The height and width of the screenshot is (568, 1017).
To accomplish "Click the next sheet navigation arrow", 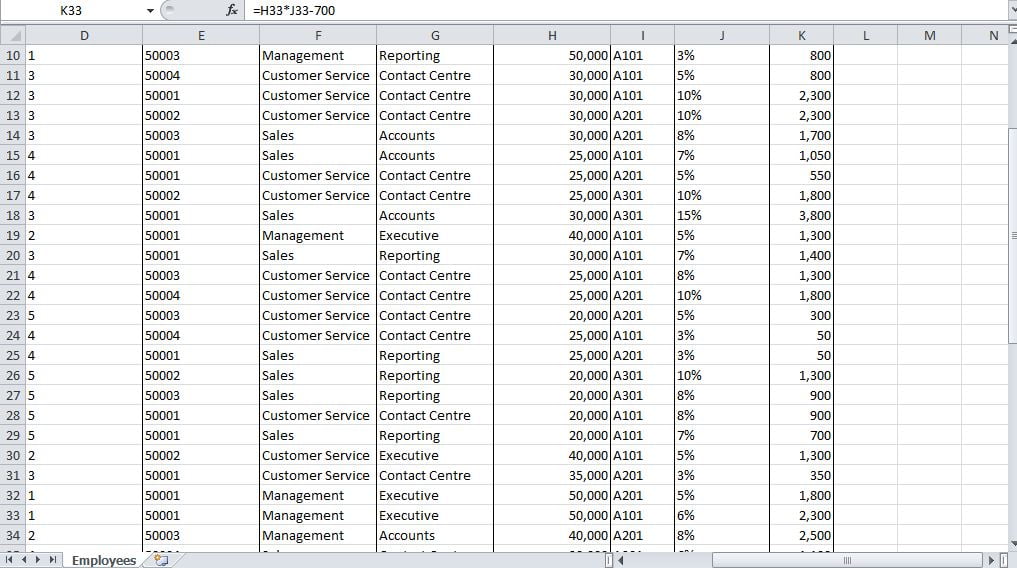I will click(x=38, y=560).
